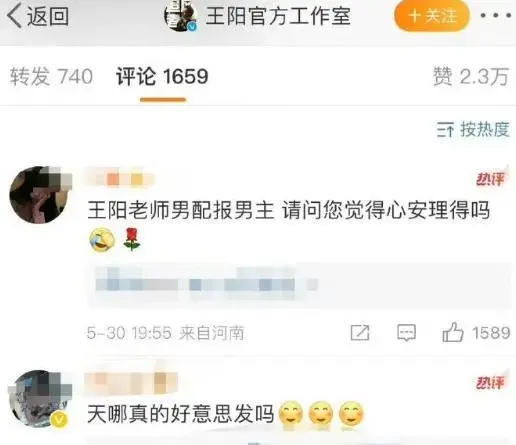Open the 王阳官方工作室 title link
This screenshot has width=516, height=445.
pos(278,16)
